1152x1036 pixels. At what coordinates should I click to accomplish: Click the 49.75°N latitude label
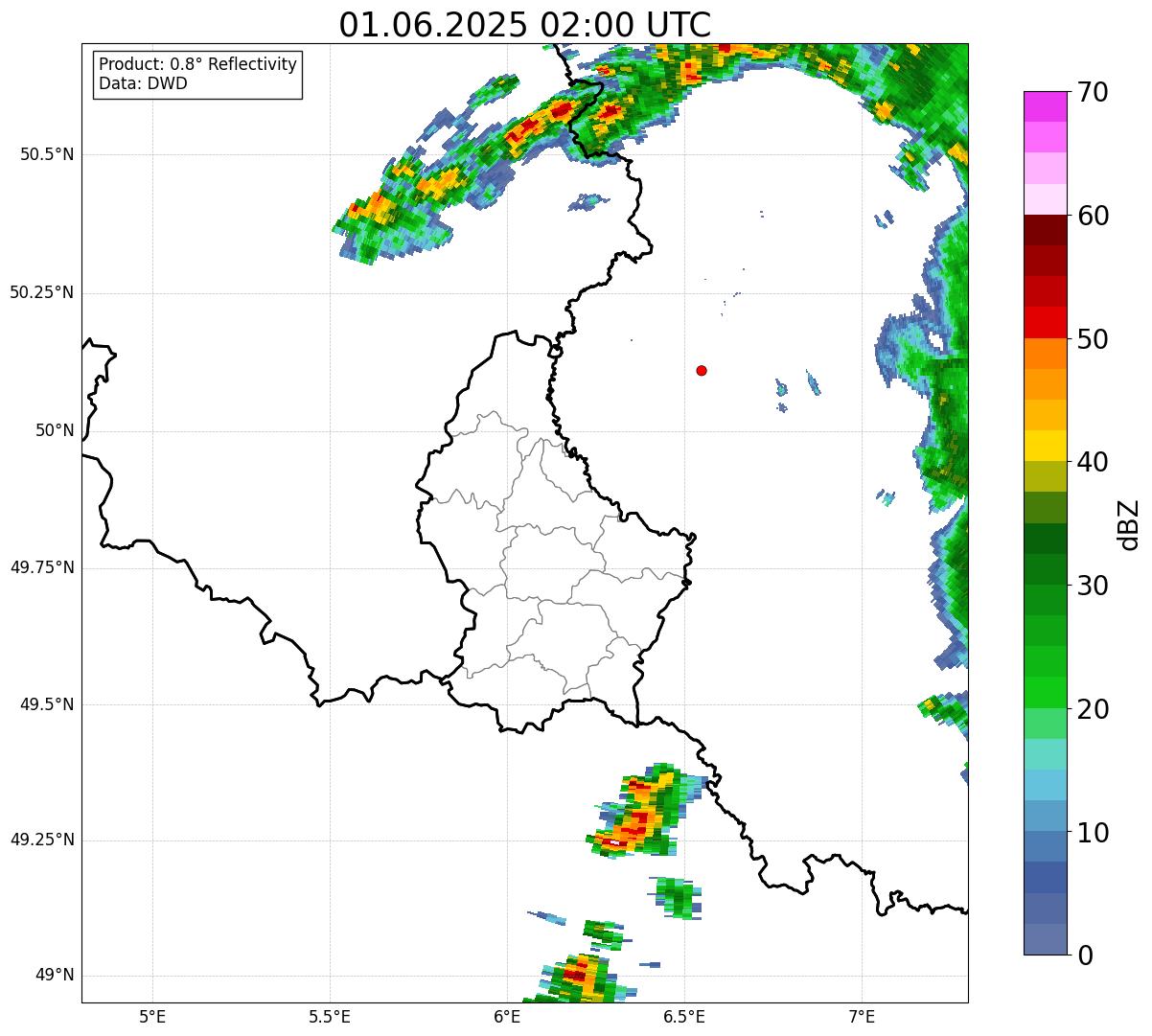click(x=42, y=567)
